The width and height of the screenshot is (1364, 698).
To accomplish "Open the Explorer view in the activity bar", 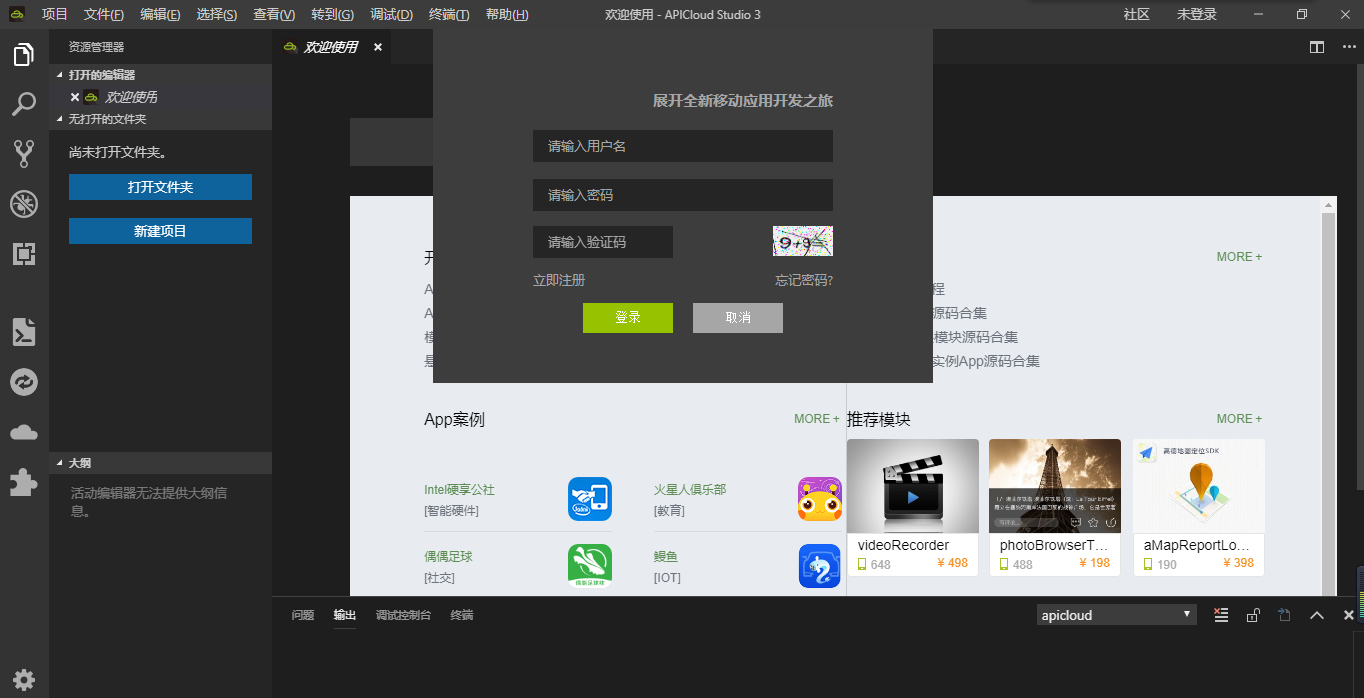I will click(24, 55).
